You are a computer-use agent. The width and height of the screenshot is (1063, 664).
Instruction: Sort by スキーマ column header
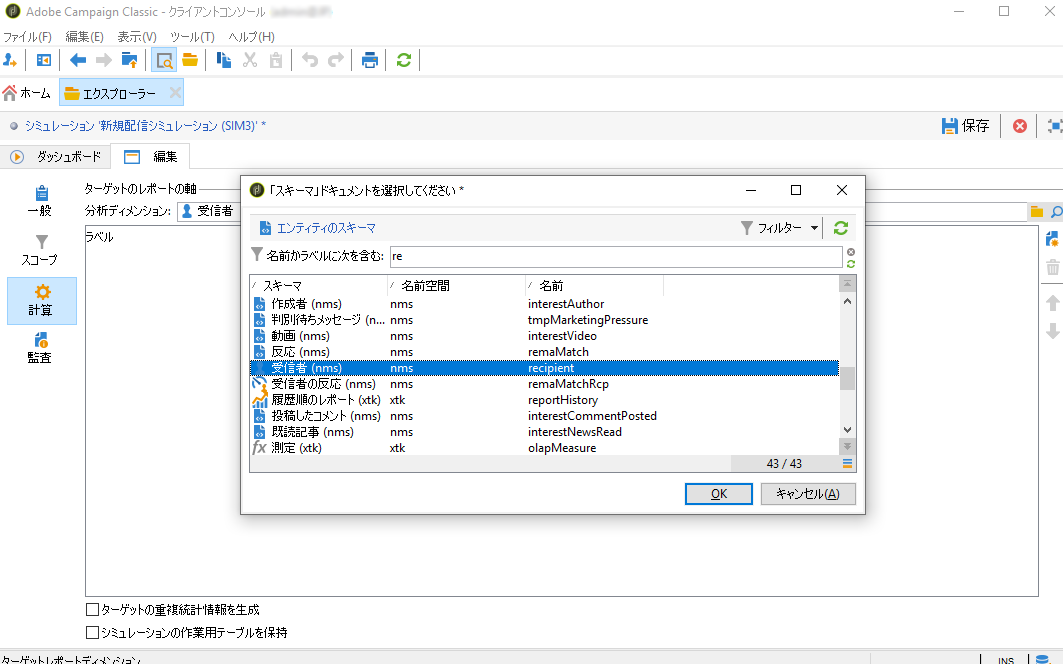(x=319, y=286)
